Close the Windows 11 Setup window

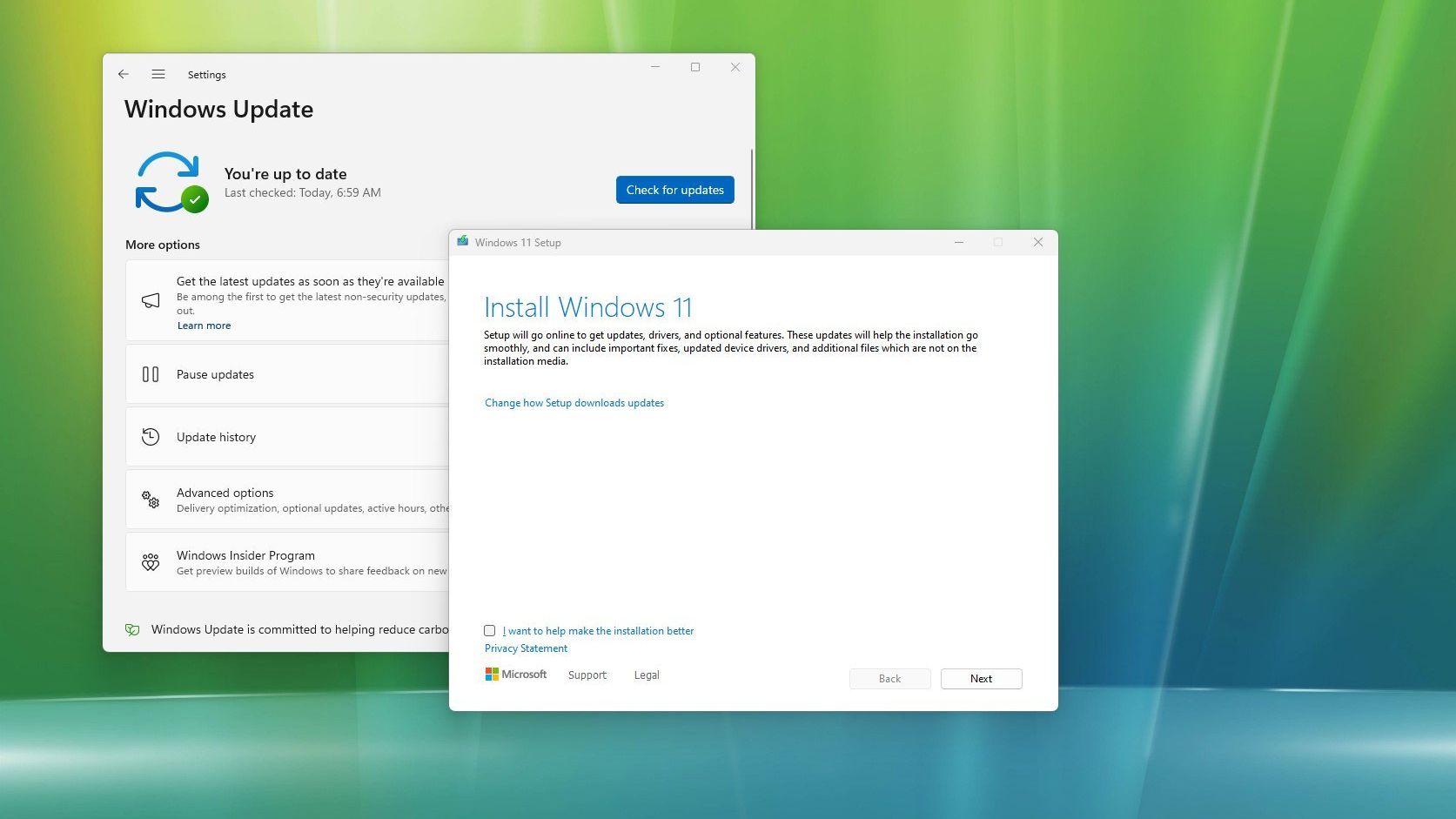1038,242
